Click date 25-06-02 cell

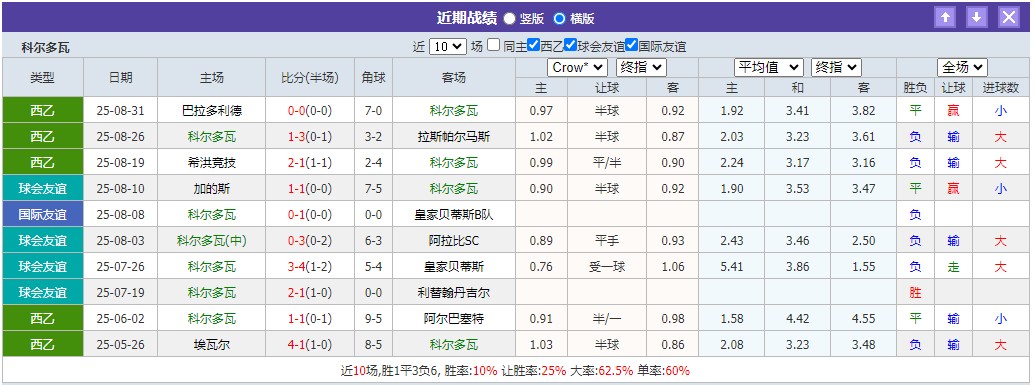coord(121,318)
